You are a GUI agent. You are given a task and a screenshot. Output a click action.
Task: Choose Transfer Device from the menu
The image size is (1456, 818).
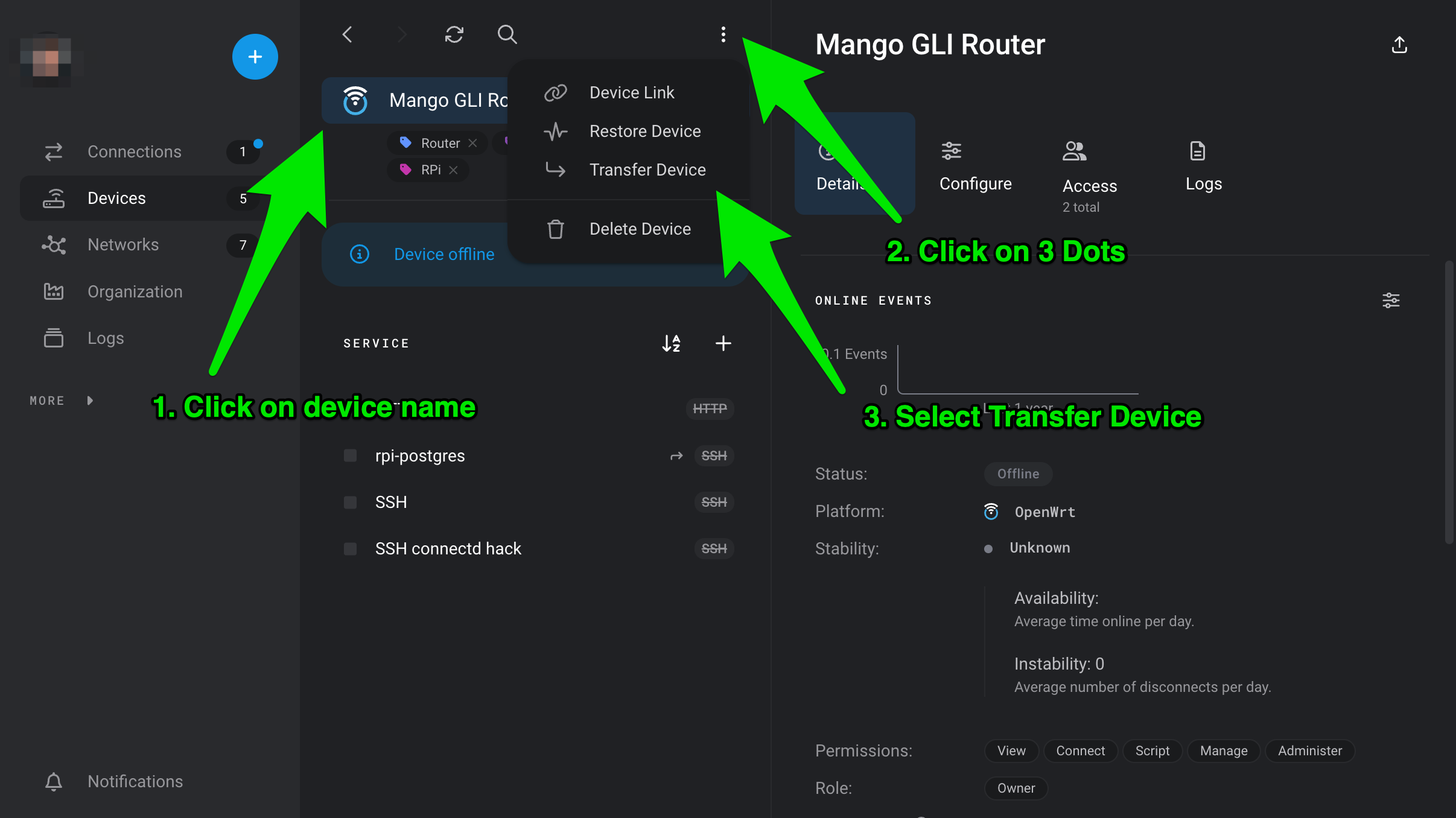(629, 170)
